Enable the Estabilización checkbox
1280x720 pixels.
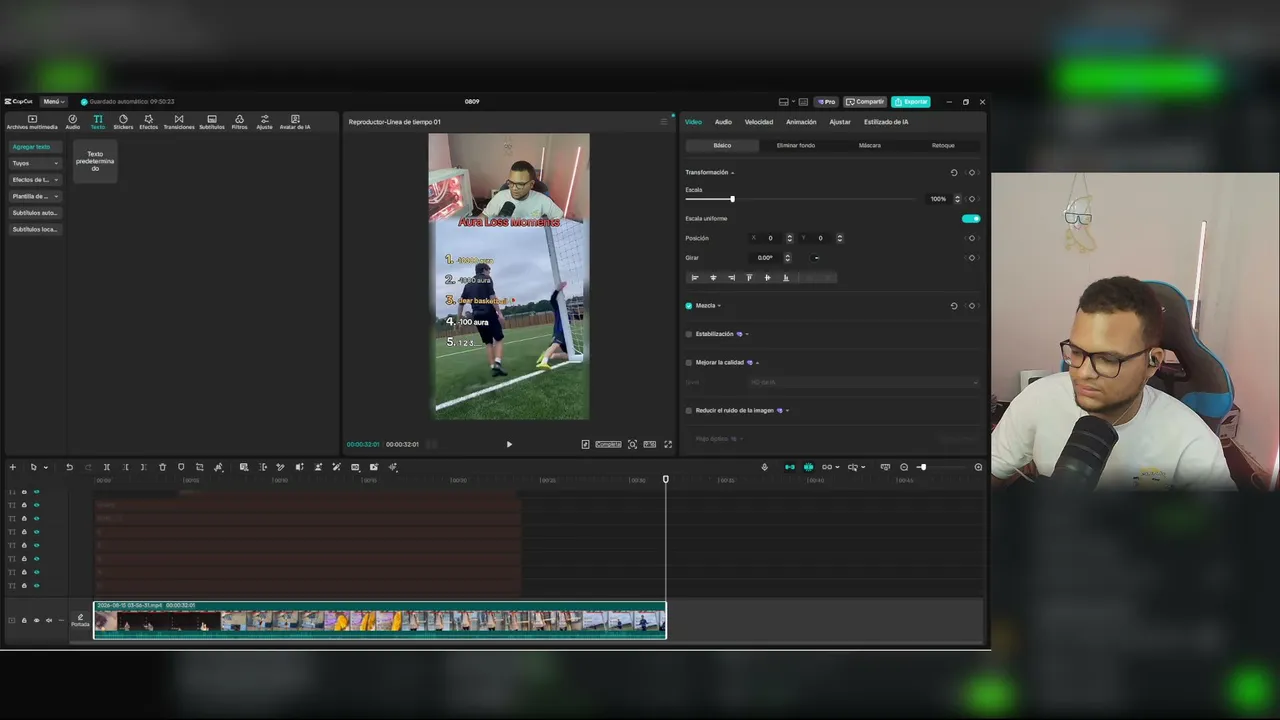[x=689, y=334]
